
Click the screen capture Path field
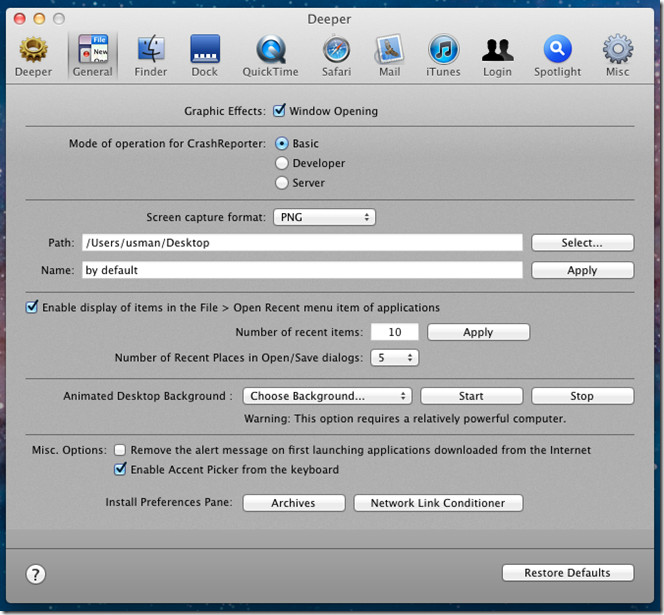(302, 243)
